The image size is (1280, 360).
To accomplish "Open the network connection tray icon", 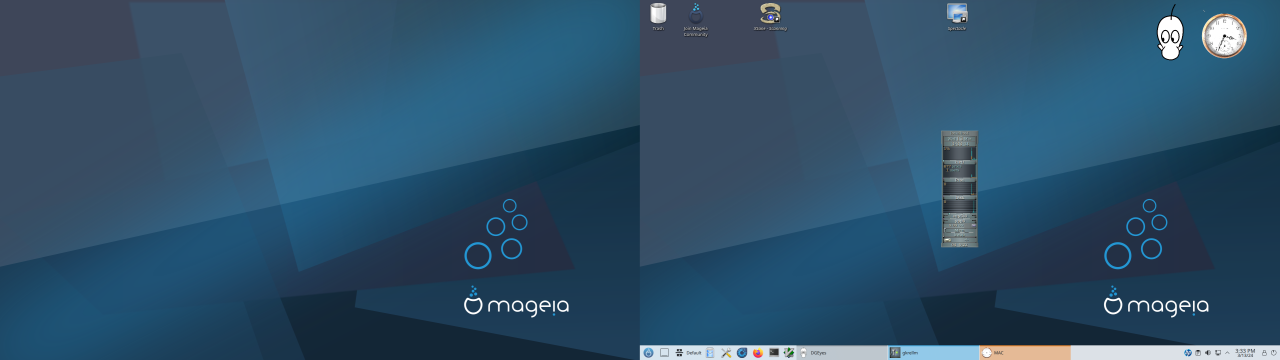I will 1218,353.
